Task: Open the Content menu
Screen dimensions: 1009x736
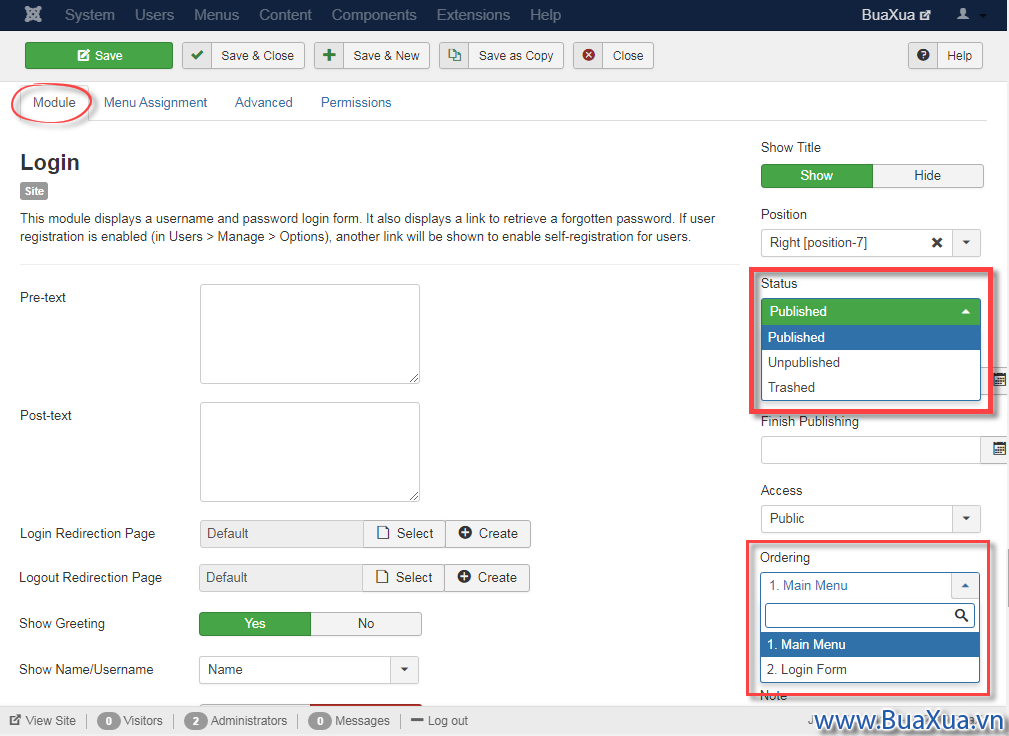Action: [x=285, y=15]
